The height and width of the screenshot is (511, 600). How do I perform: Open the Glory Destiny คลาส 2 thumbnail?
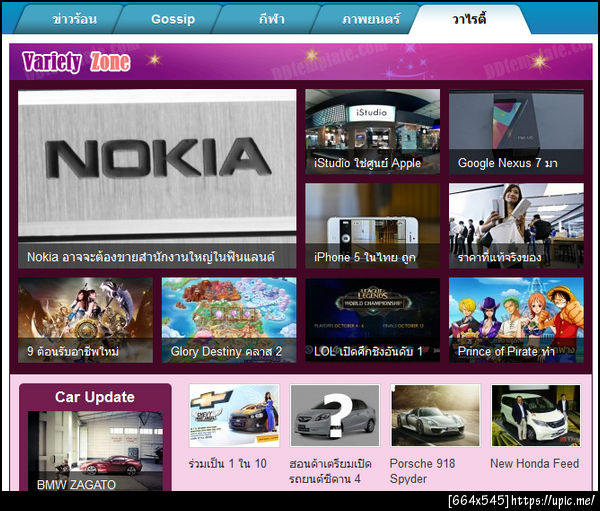pos(229,320)
